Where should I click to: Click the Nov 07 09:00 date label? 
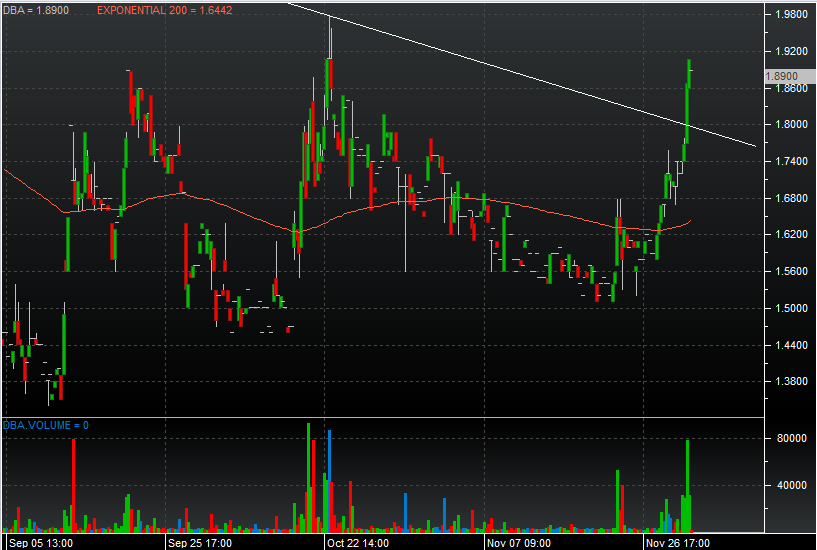pos(518,543)
